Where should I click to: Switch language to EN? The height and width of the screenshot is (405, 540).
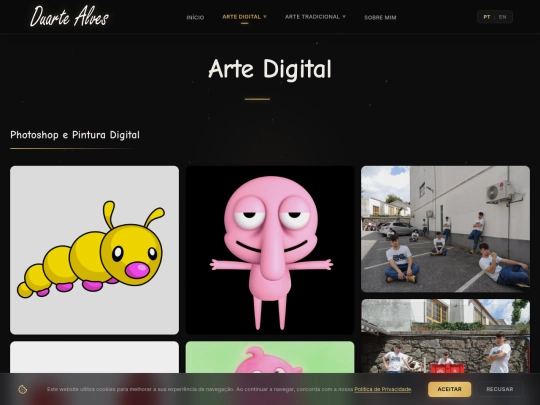coord(502,17)
